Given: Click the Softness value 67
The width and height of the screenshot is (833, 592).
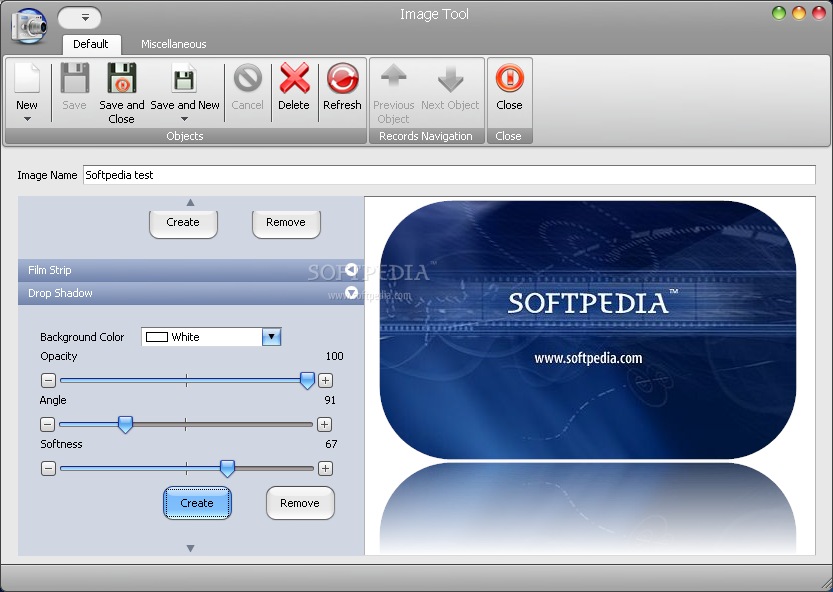Looking at the screenshot, I should (331, 444).
